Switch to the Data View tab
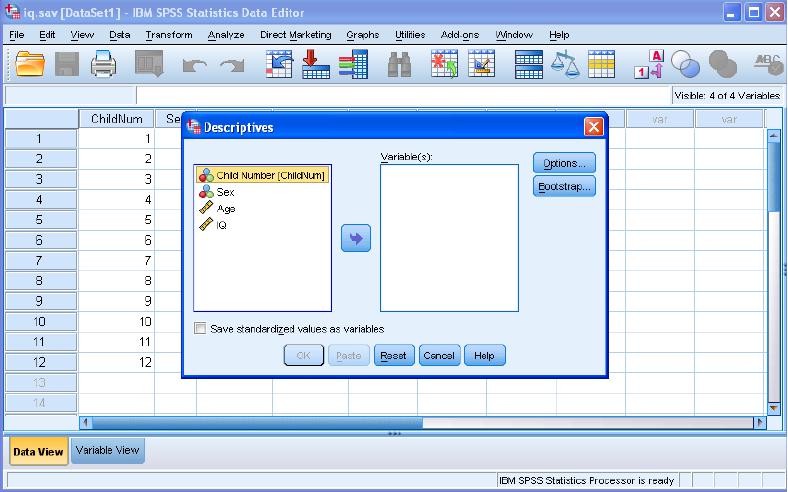This screenshot has height=492, width=788. (x=38, y=451)
